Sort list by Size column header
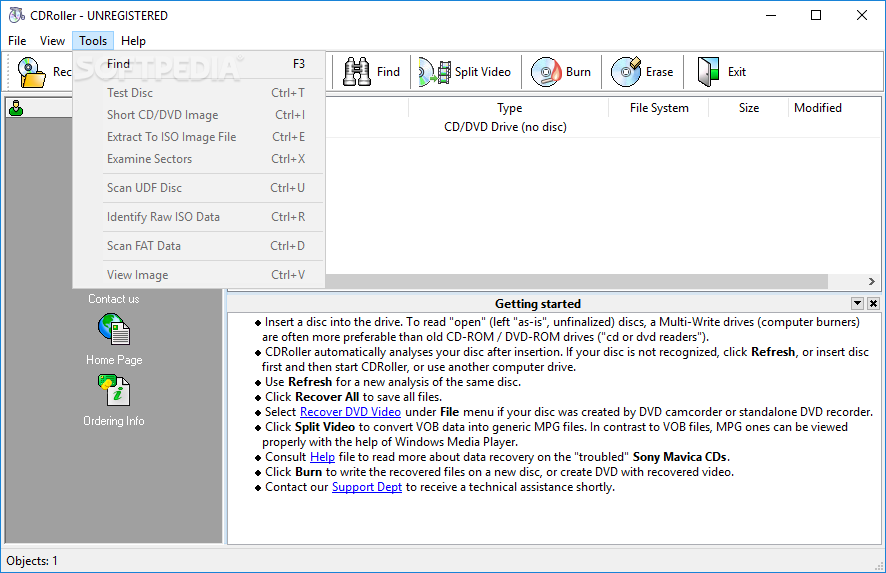886x573 pixels. [749, 108]
